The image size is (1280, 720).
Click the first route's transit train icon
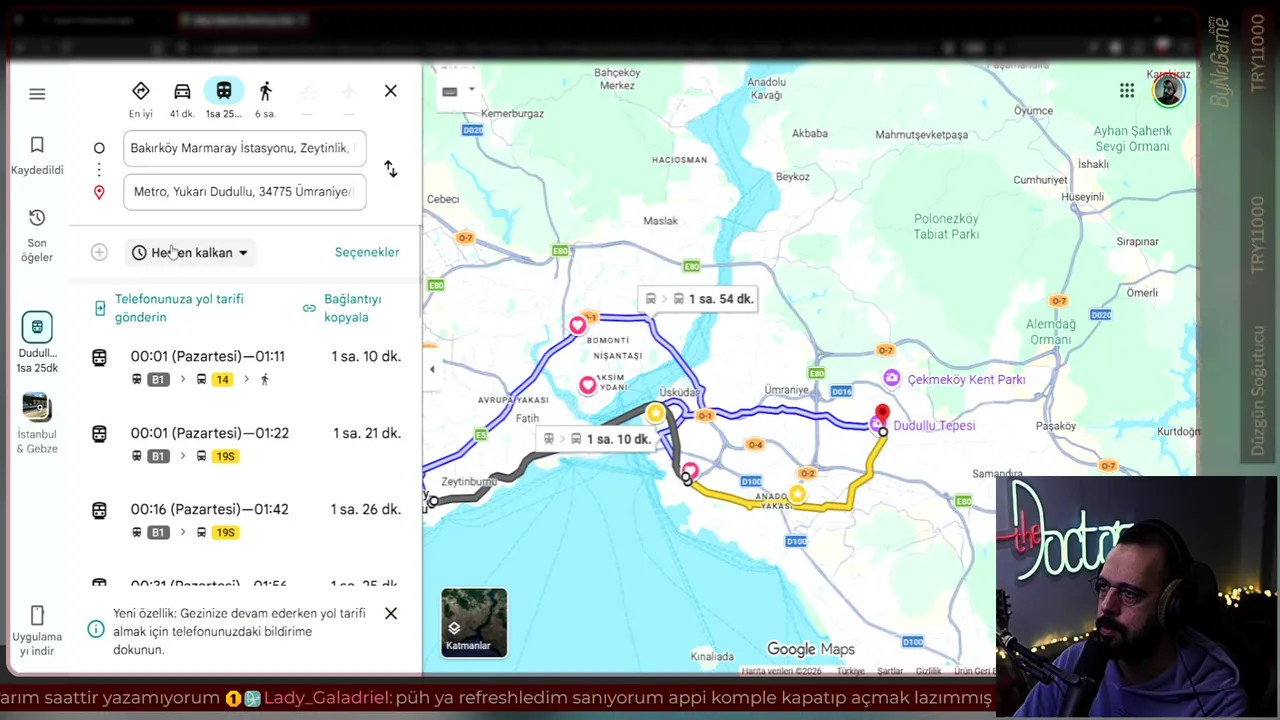(99, 357)
